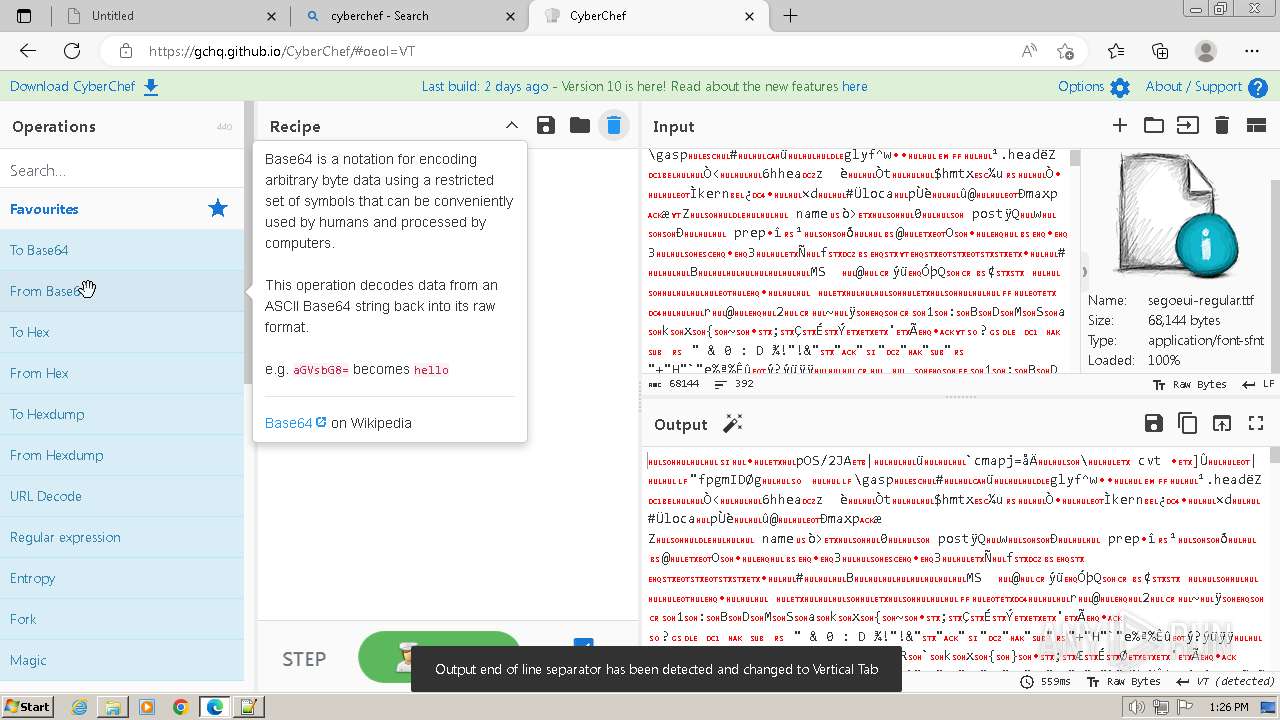Screen dimensions: 1280x720
Task: Open browser Settings and more menu
Action: click(1252, 51)
